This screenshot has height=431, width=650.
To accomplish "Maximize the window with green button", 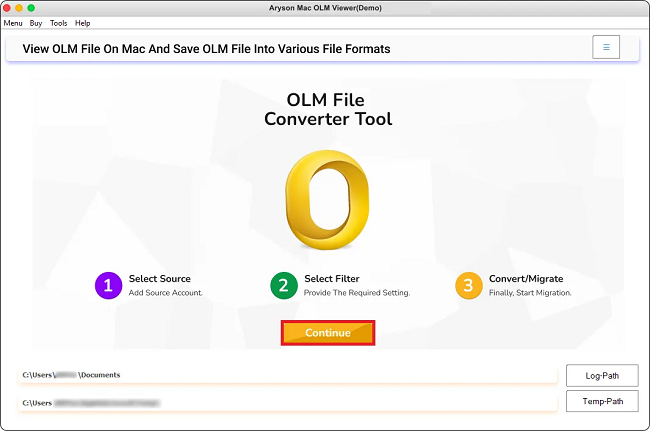I will (31, 8).
